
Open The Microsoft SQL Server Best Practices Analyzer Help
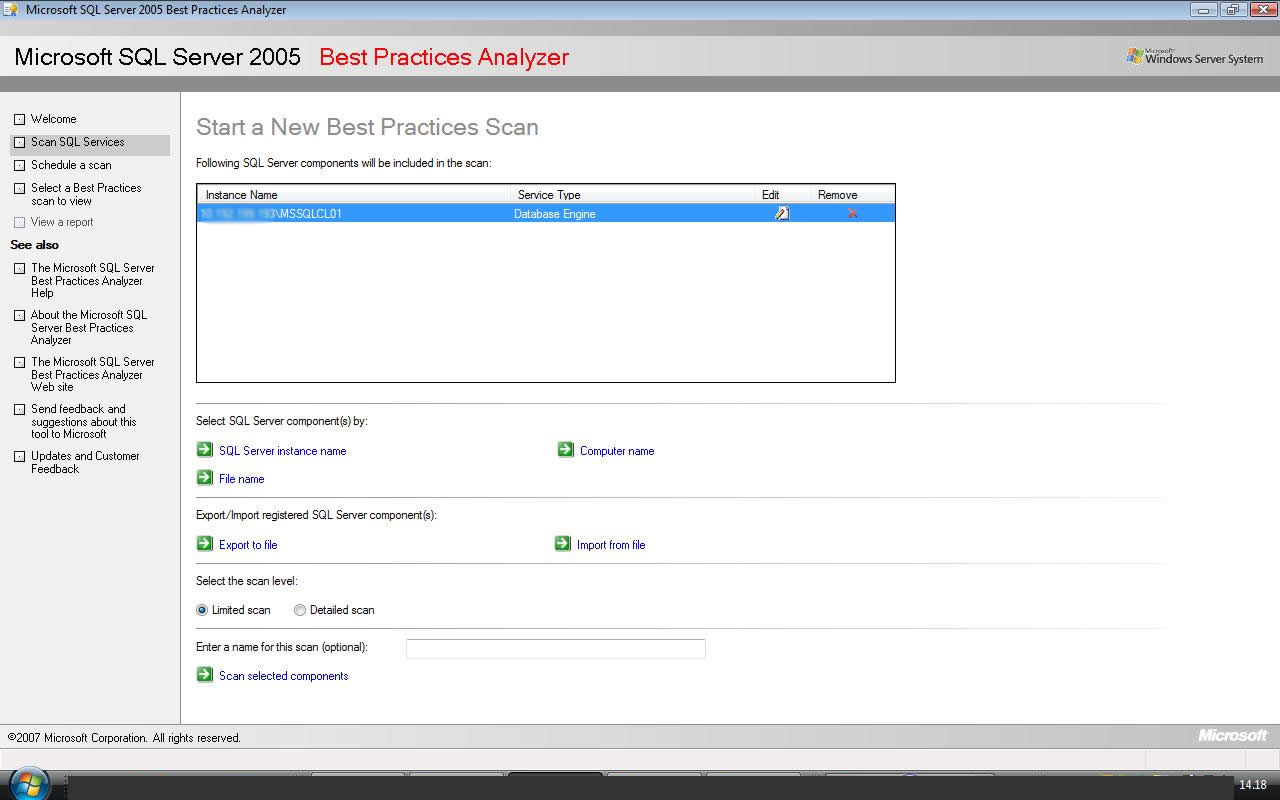(x=92, y=280)
